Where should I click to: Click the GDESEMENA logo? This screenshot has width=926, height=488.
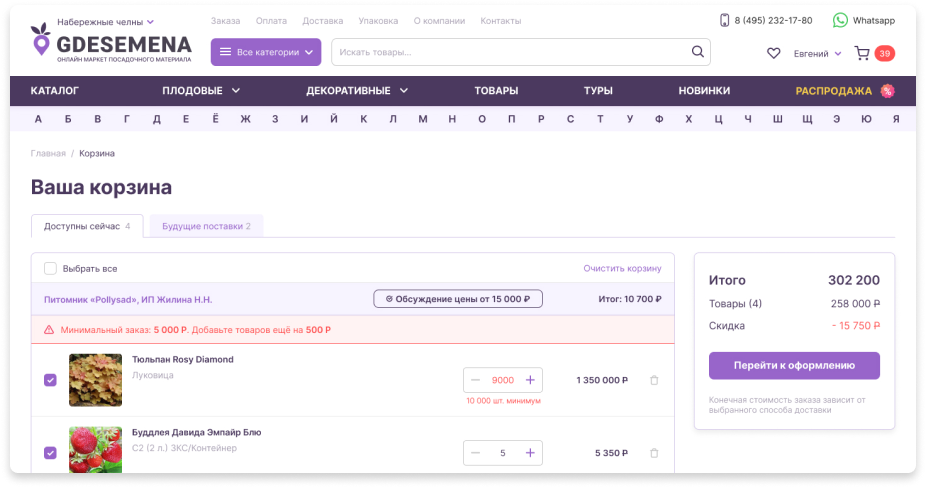coord(110,46)
